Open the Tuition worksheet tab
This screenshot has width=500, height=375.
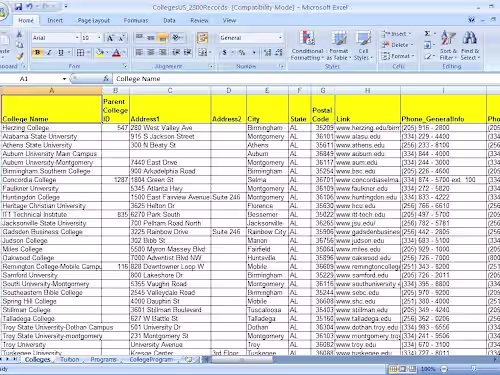point(70,360)
